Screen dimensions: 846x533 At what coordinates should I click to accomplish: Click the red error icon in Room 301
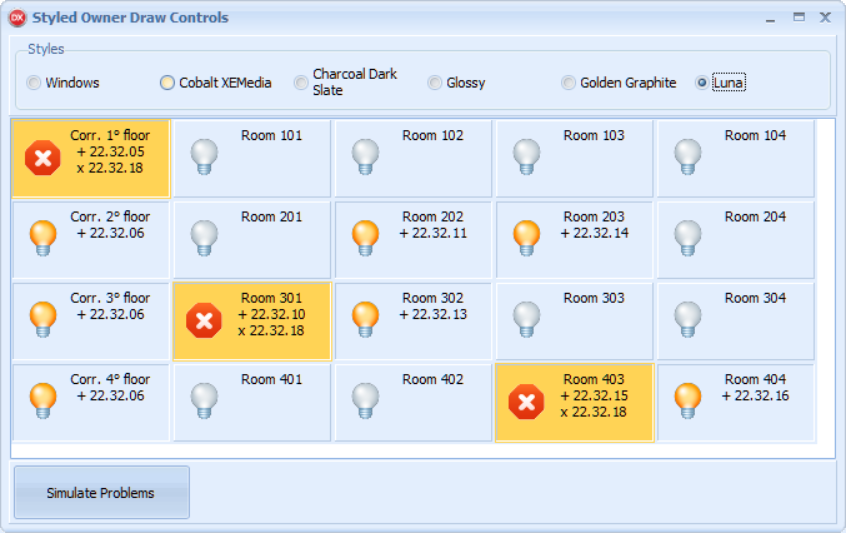pyautogui.click(x=204, y=320)
